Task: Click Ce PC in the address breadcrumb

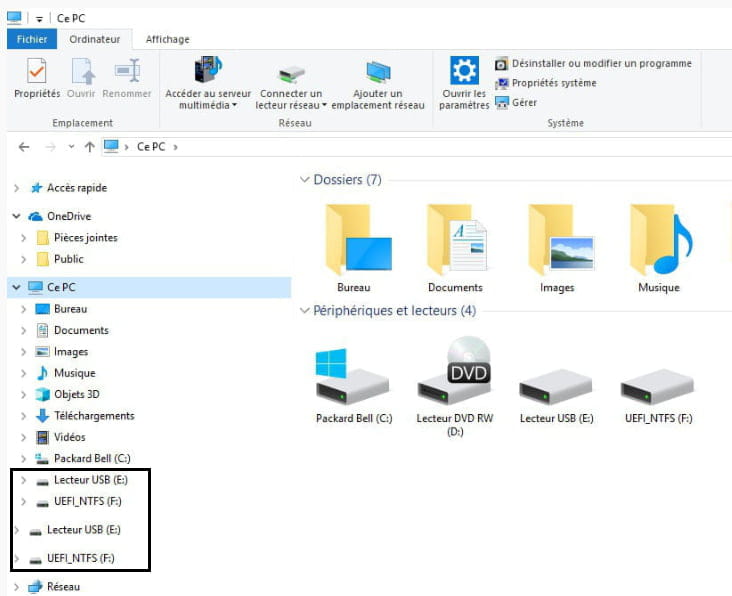Action: click(x=151, y=147)
